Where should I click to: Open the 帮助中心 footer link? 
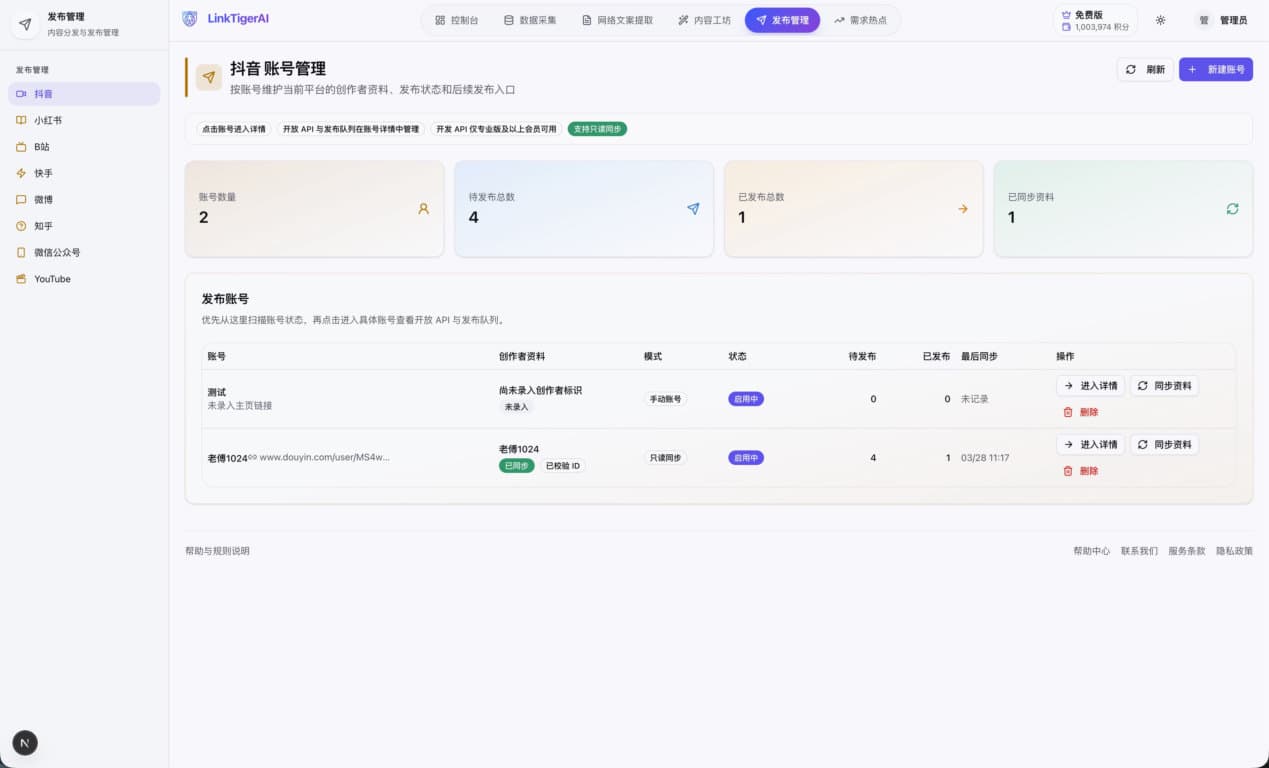click(x=1091, y=551)
